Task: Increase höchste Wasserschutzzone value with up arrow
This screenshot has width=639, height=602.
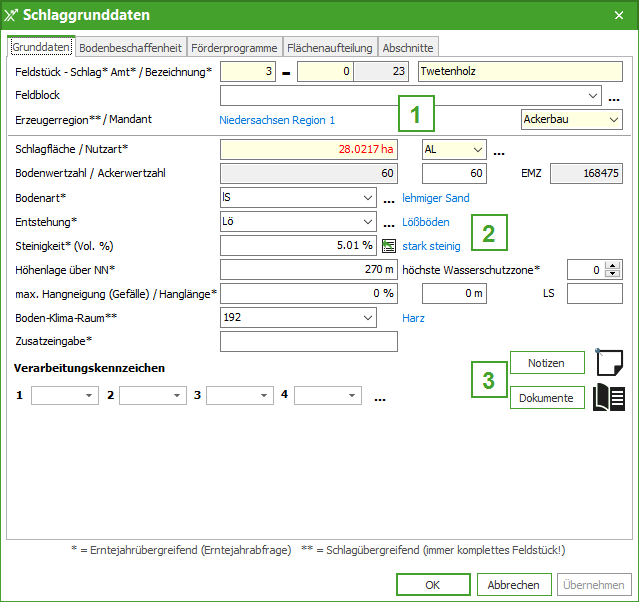Action: [614, 264]
